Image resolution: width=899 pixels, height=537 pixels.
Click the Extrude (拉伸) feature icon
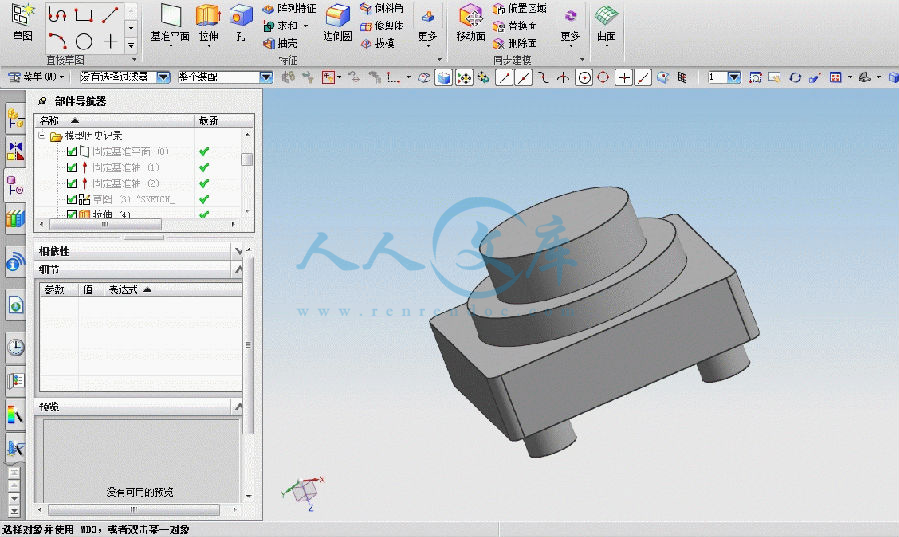point(208,16)
